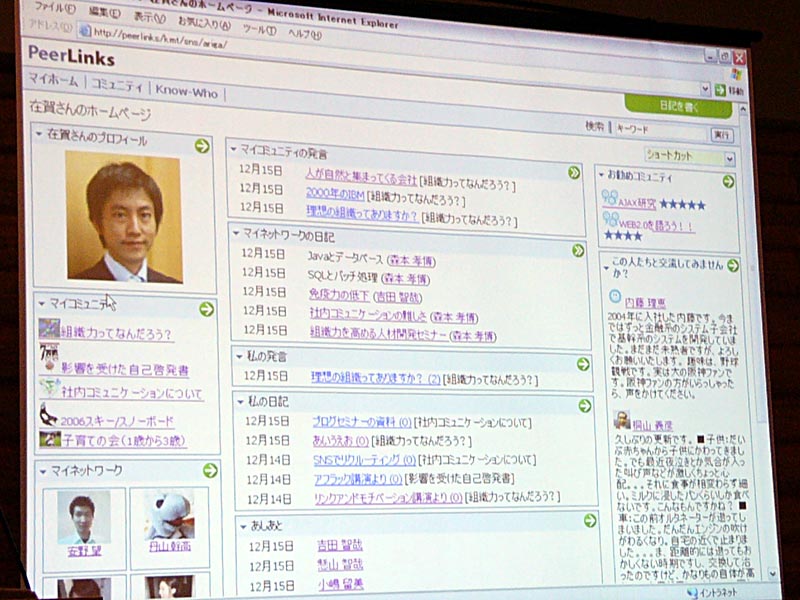Open the SNSでリクルーティング diary entry
Screen dimensions: 800x600
tap(364, 460)
